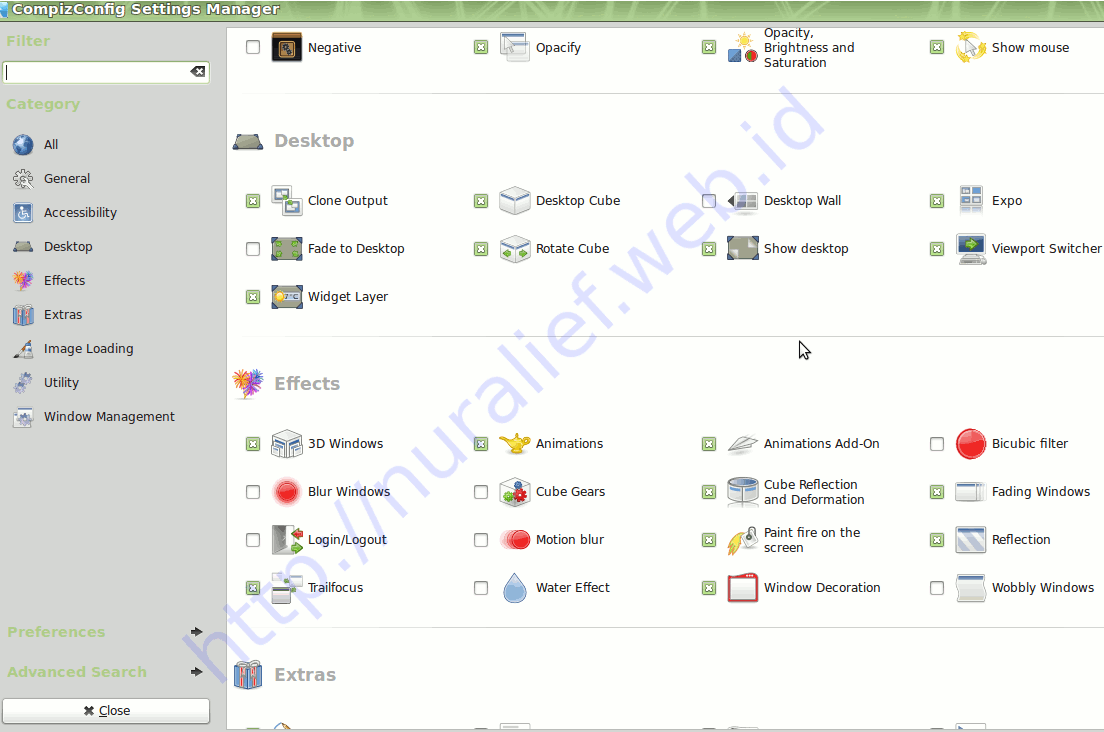
Task: Enable the Motion blur checkbox
Action: pos(481,539)
